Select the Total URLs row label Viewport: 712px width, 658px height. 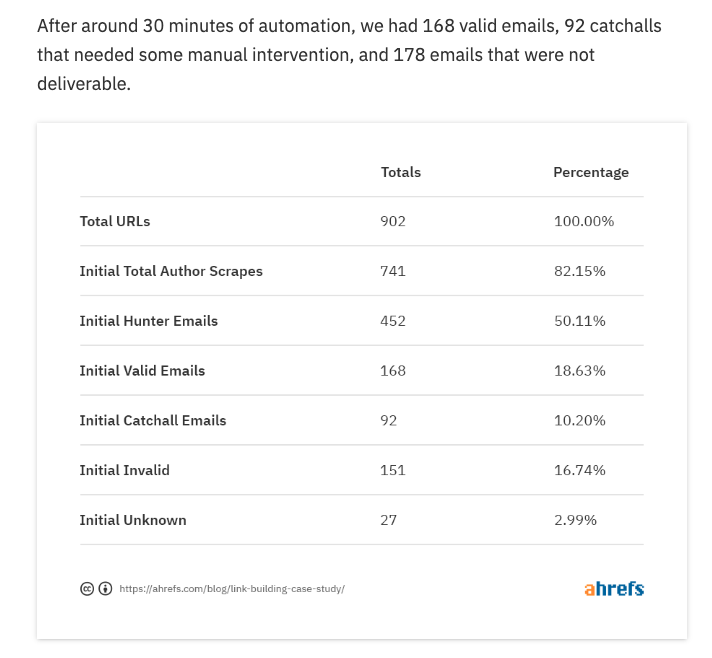115,222
